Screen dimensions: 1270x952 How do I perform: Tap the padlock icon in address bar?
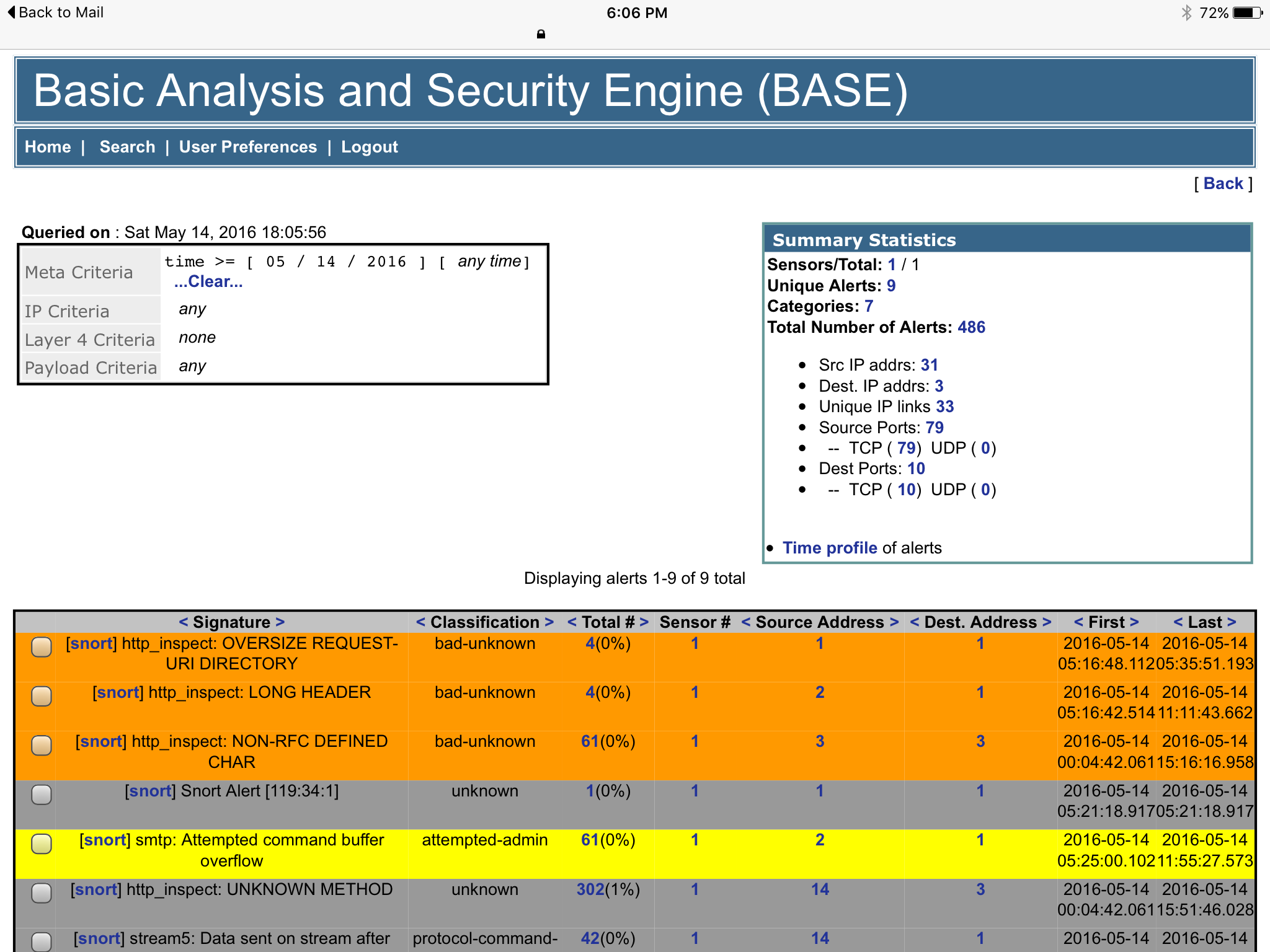[x=541, y=34]
